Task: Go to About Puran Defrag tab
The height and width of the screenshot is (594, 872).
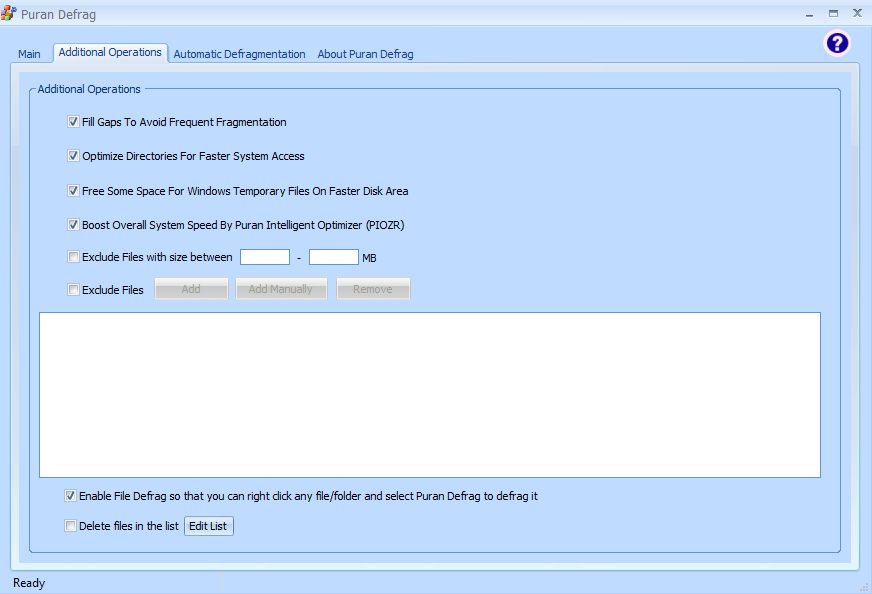Action: [x=365, y=54]
